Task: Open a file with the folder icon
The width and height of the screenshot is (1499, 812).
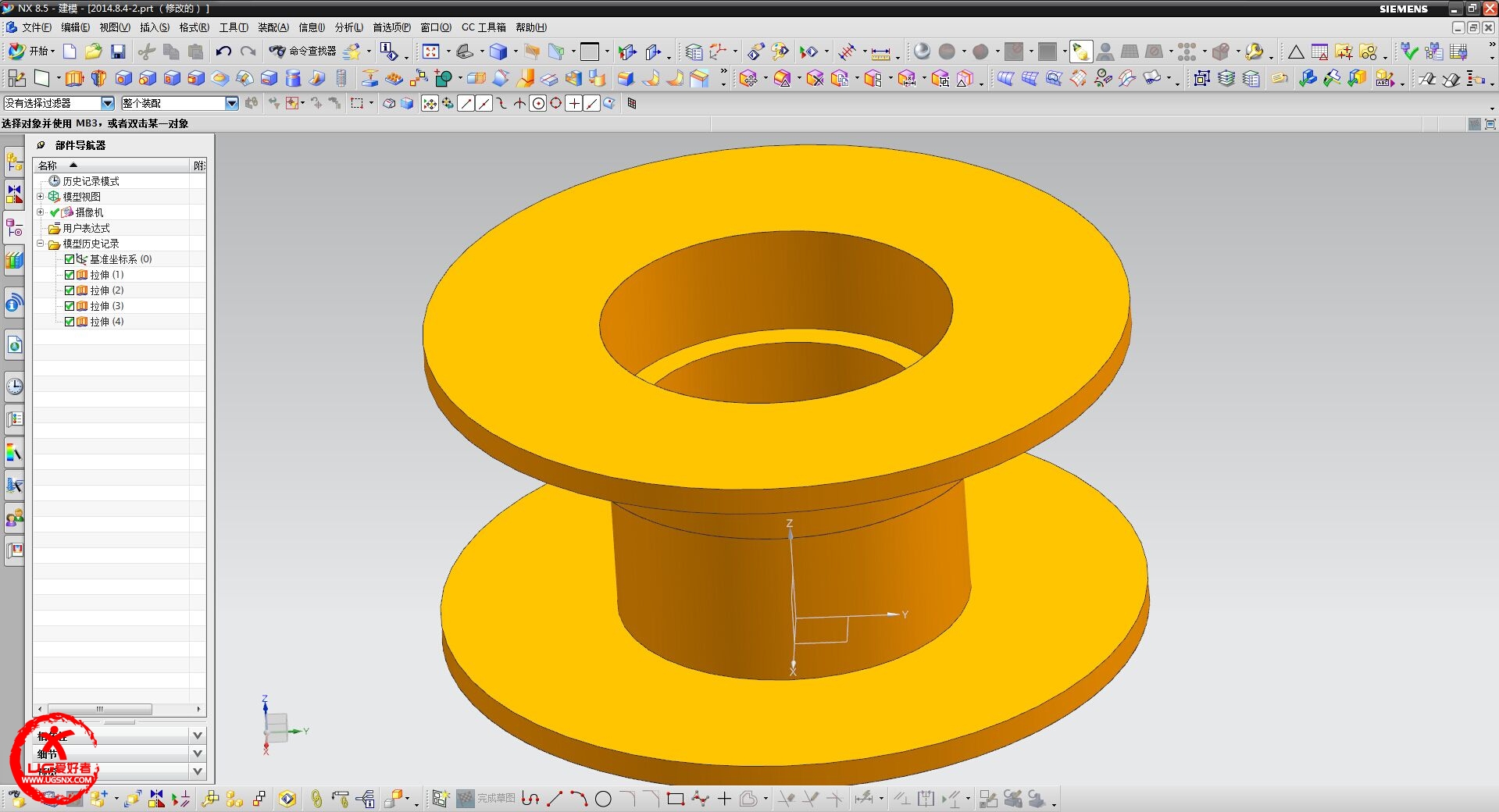Action: (94, 52)
